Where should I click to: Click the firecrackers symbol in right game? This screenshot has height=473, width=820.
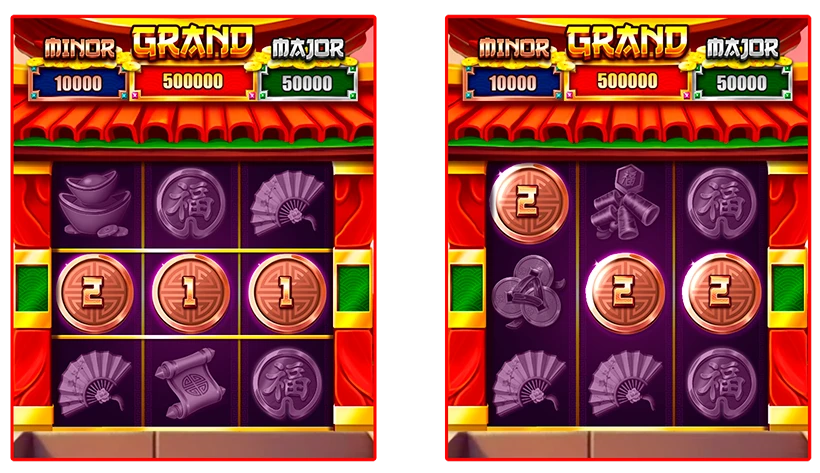pos(625,203)
